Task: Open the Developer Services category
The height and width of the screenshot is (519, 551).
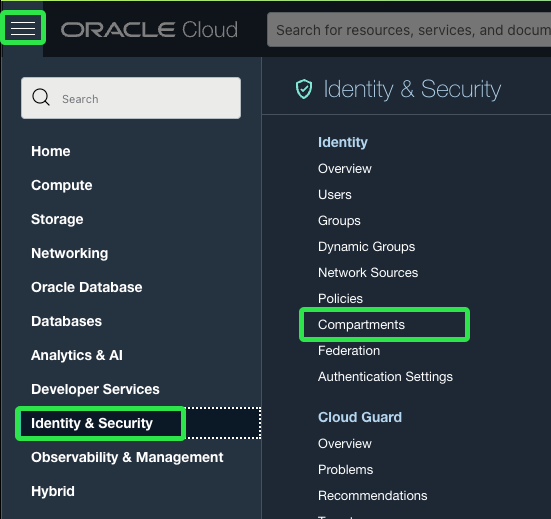Action: [x=95, y=389]
